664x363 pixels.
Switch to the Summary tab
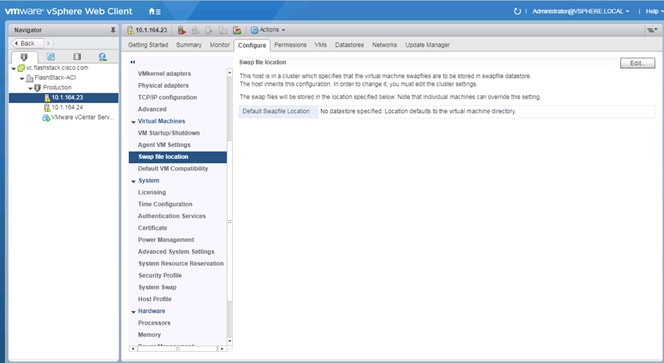pos(189,45)
